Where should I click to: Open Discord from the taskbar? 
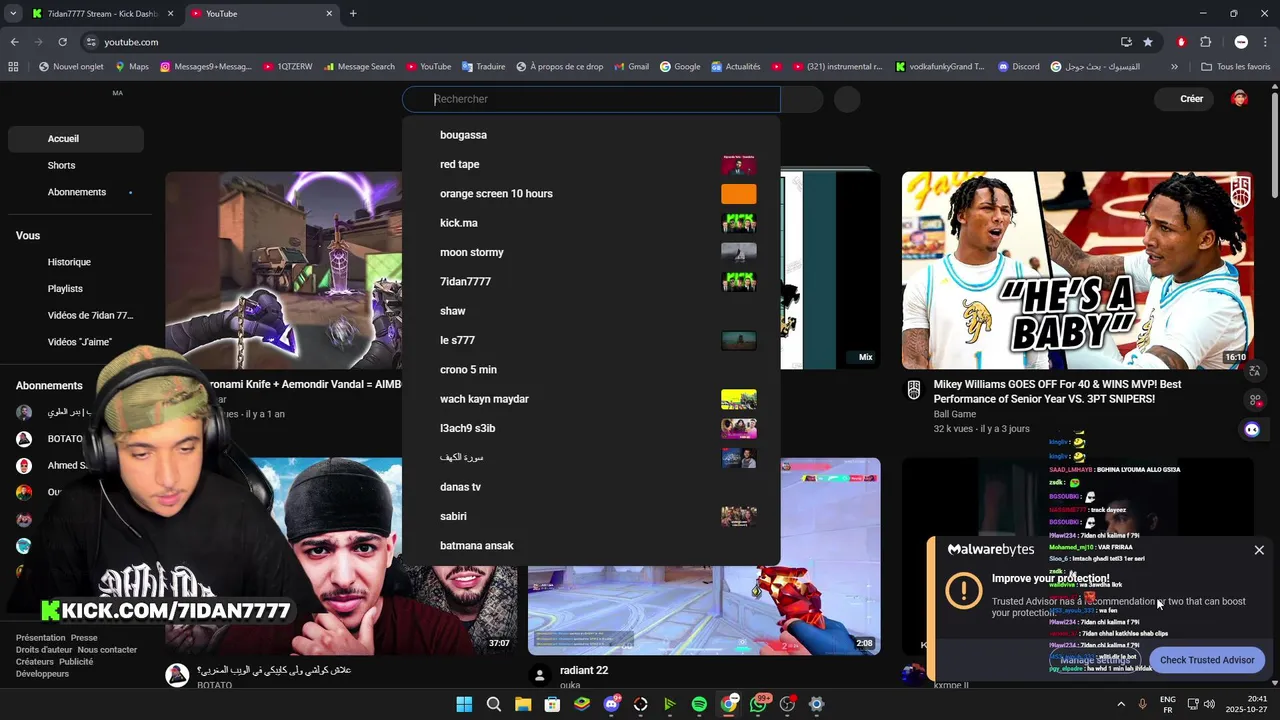(611, 704)
